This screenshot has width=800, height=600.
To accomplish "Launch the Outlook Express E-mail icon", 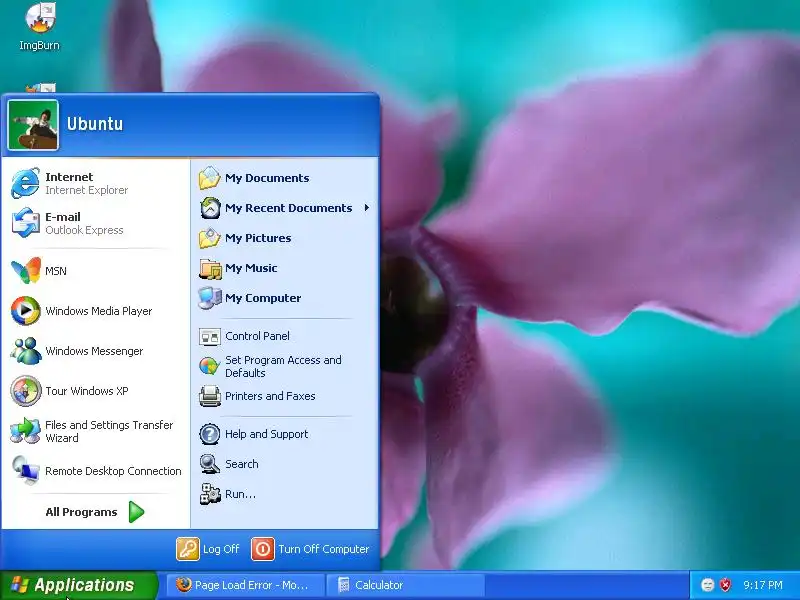I will [x=26, y=222].
